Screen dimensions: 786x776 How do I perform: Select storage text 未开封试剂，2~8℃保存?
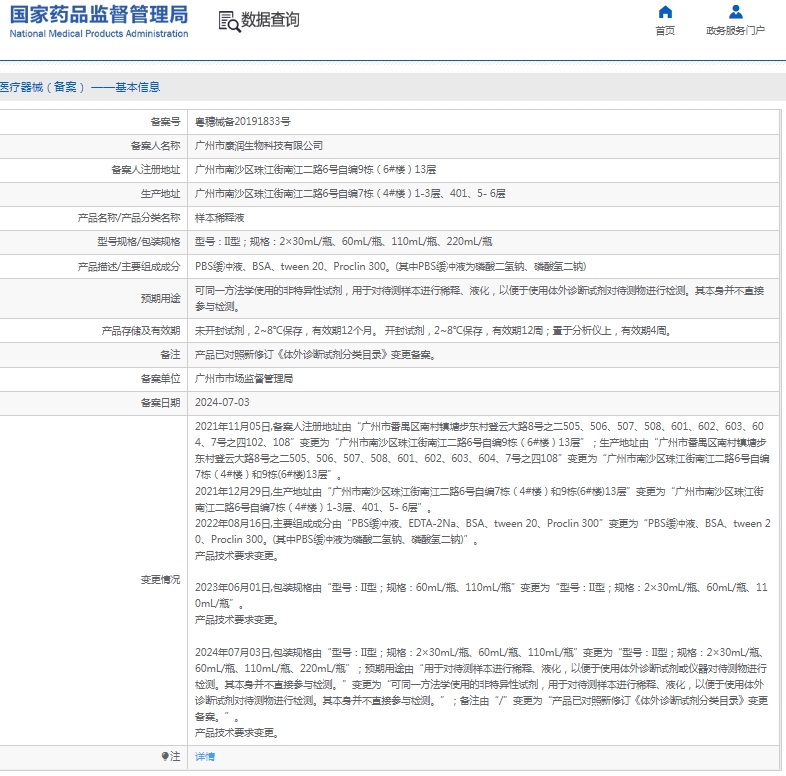coord(433,331)
